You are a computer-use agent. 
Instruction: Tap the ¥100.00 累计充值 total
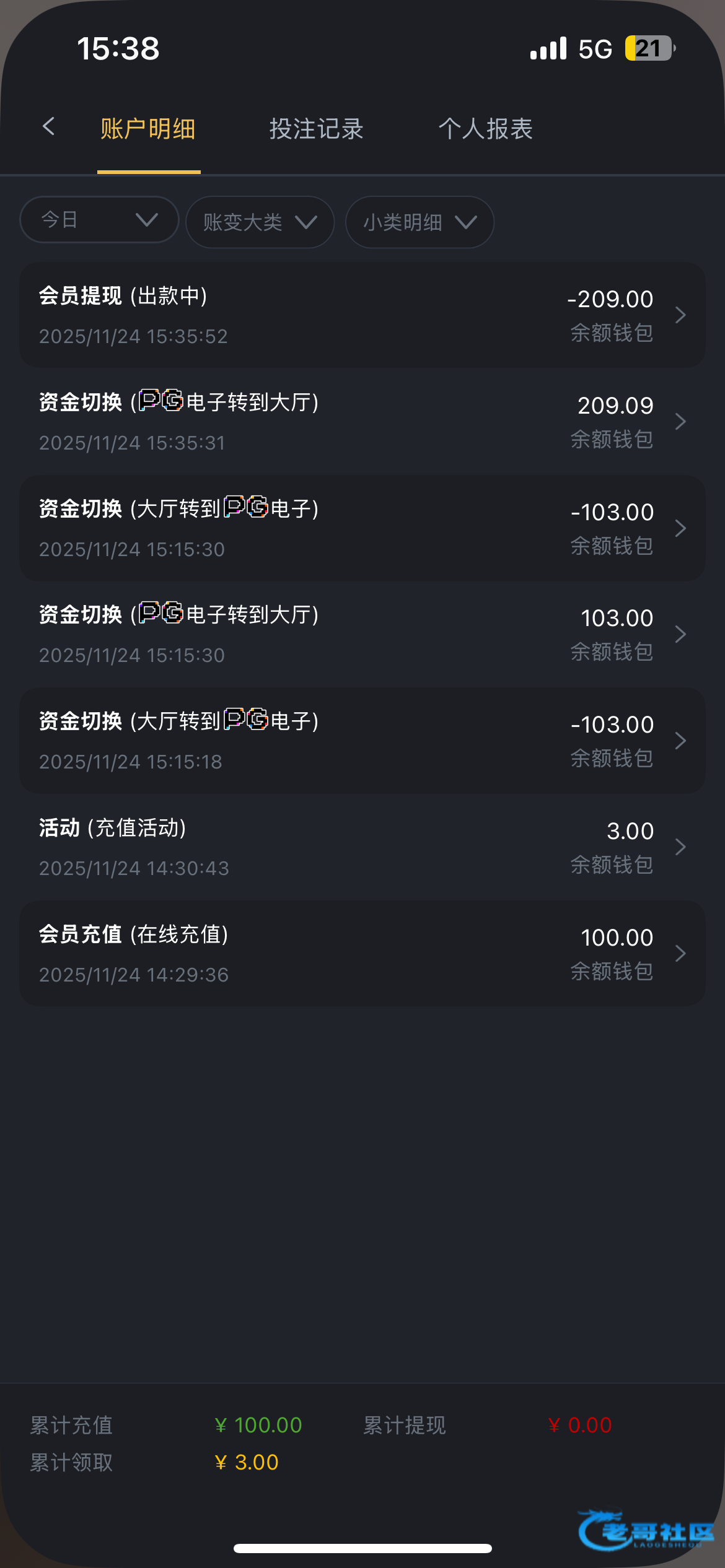tap(259, 1425)
